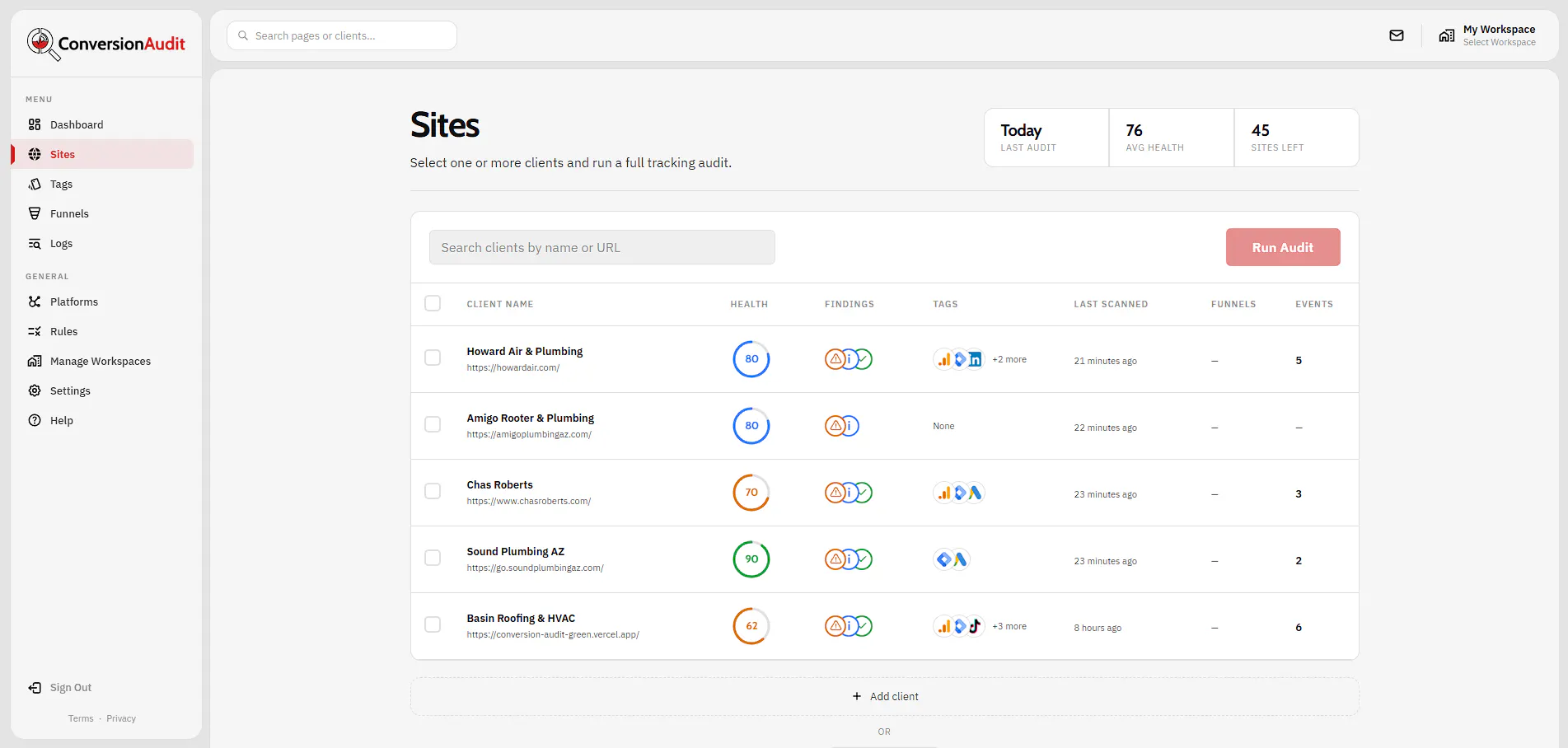Click the Rules icon in sidebar
1568x748 pixels.
click(x=35, y=331)
